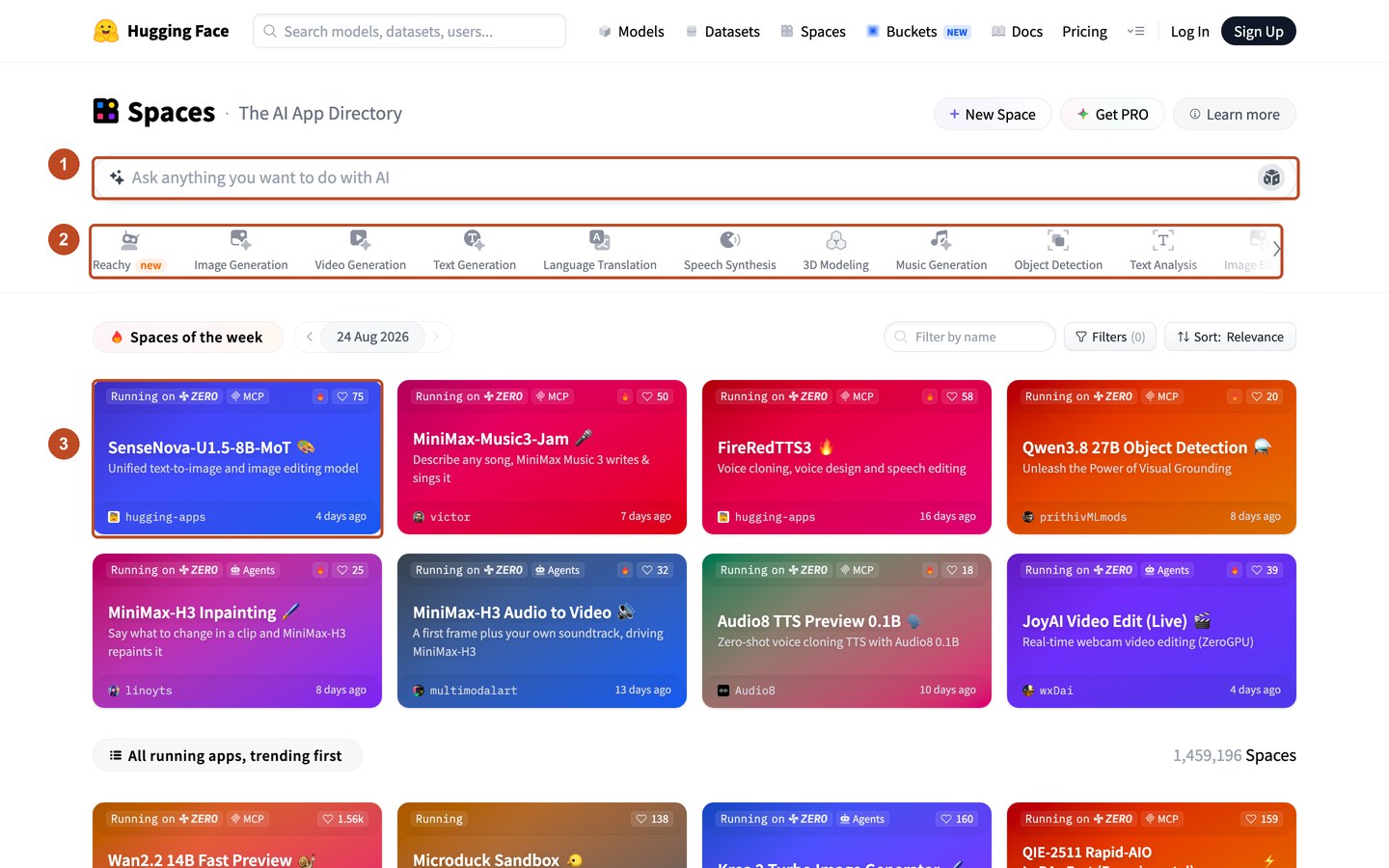This screenshot has height=868, width=1389.
Task: Open the Wan2.2 14B Fast Preview card
Action: click(237, 835)
